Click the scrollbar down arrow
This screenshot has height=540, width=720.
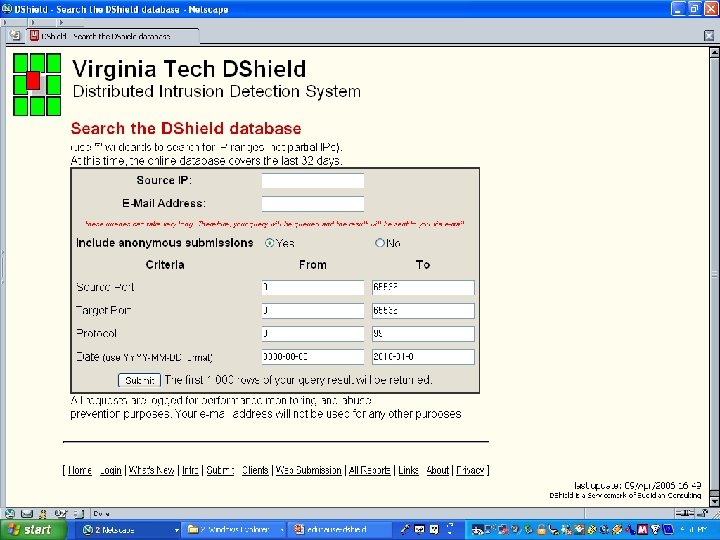click(x=714, y=501)
